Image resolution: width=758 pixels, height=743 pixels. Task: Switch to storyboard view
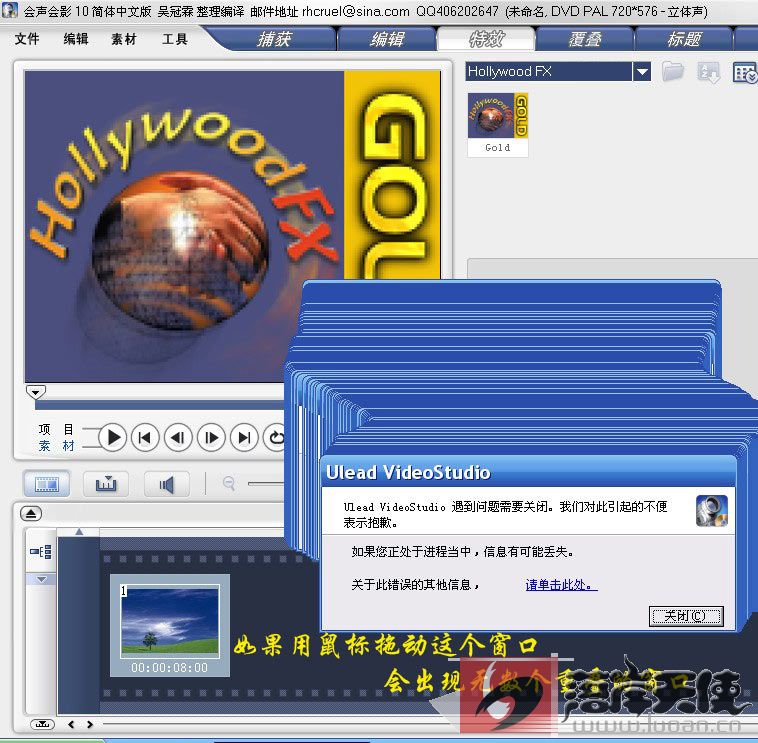47,483
